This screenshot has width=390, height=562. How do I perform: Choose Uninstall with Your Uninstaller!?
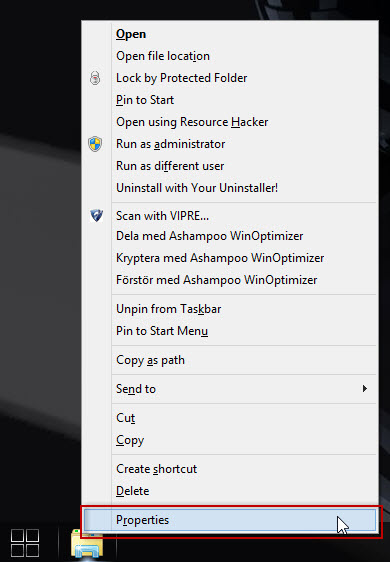(230, 188)
